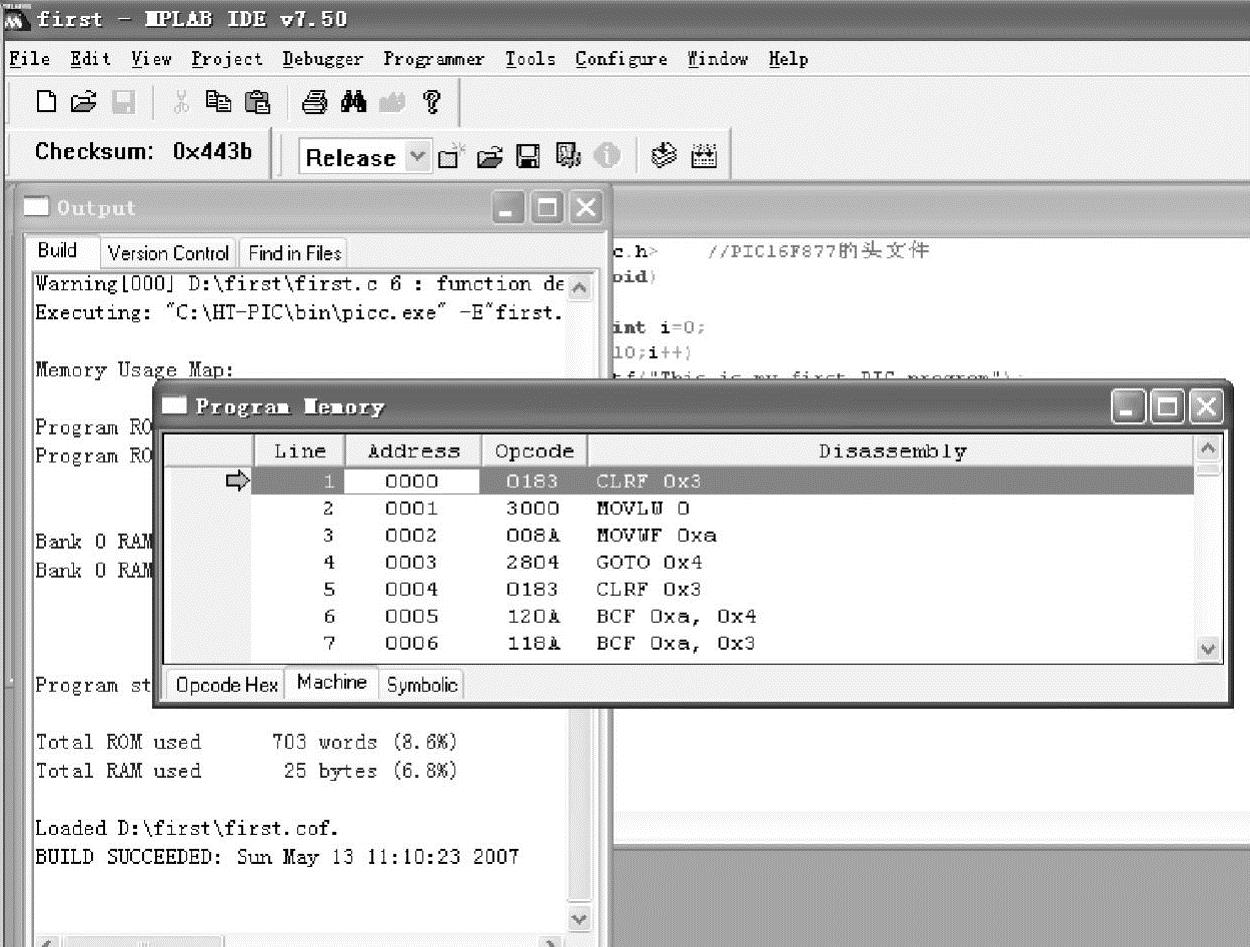Screen dimensions: 1250x947
Task: Click the New File icon in toolbar
Action: pyautogui.click(x=46, y=102)
